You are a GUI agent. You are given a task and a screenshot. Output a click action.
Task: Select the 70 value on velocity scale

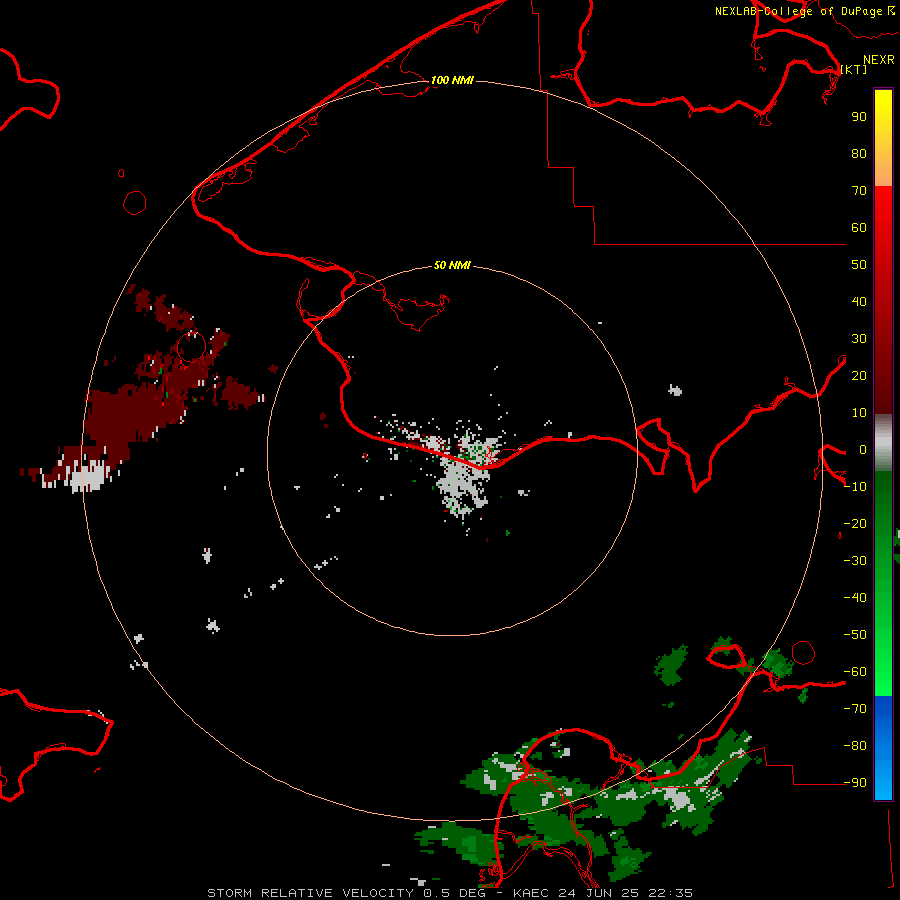pyautogui.click(x=859, y=191)
